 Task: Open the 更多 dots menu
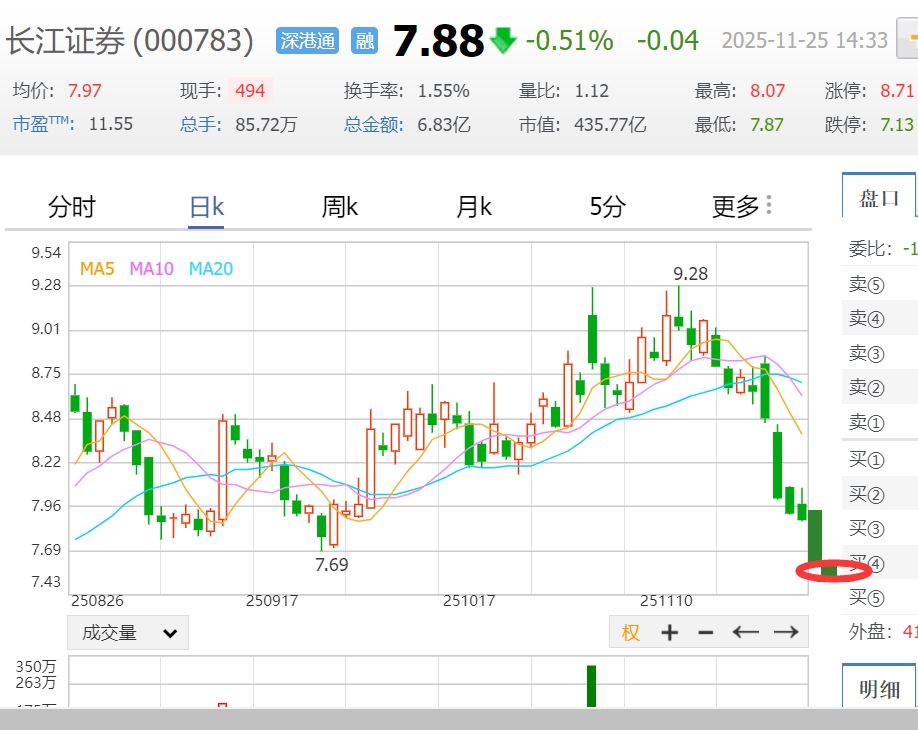(x=741, y=206)
